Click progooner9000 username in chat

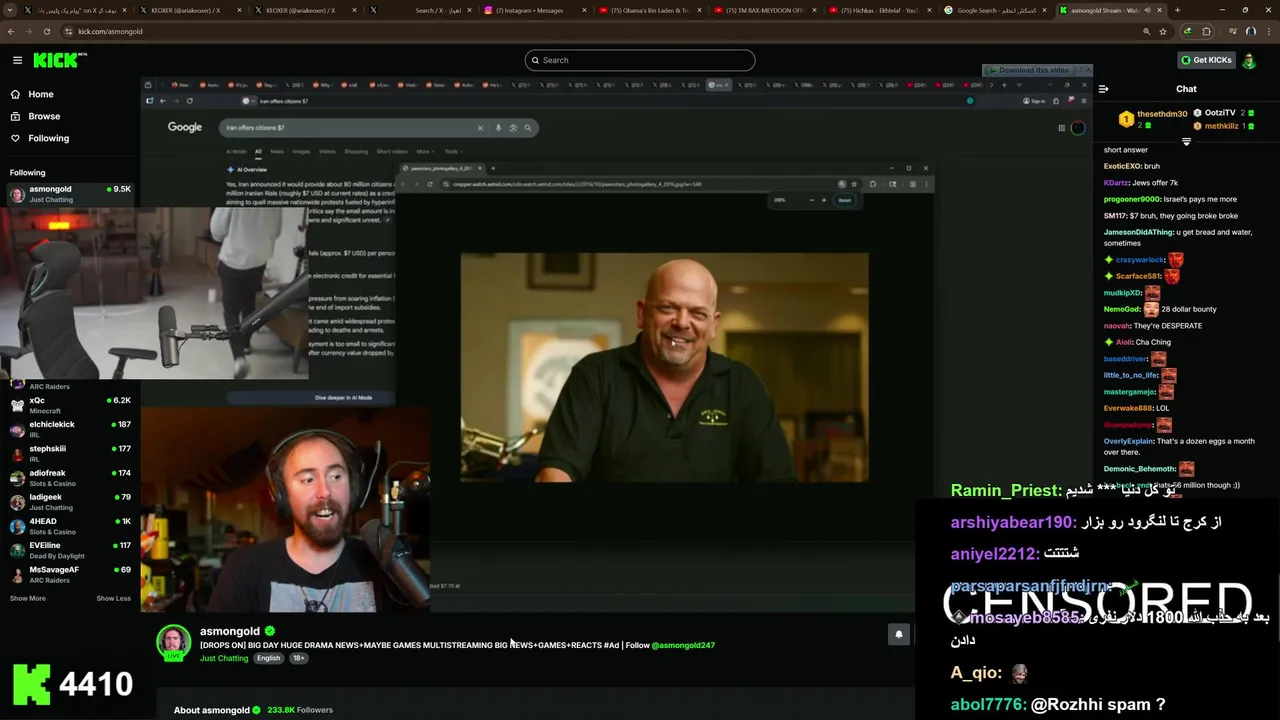1132,199
